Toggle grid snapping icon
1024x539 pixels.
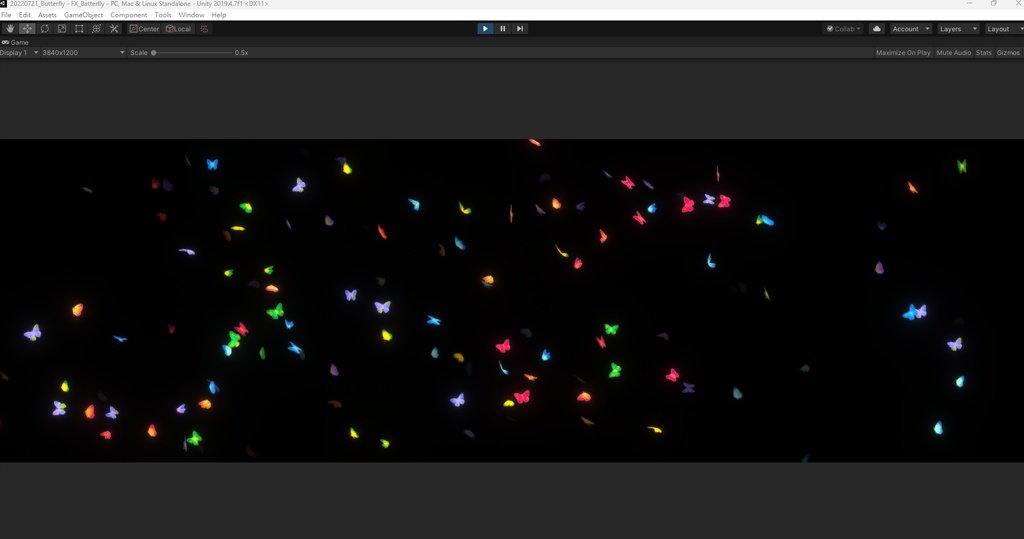tap(204, 29)
